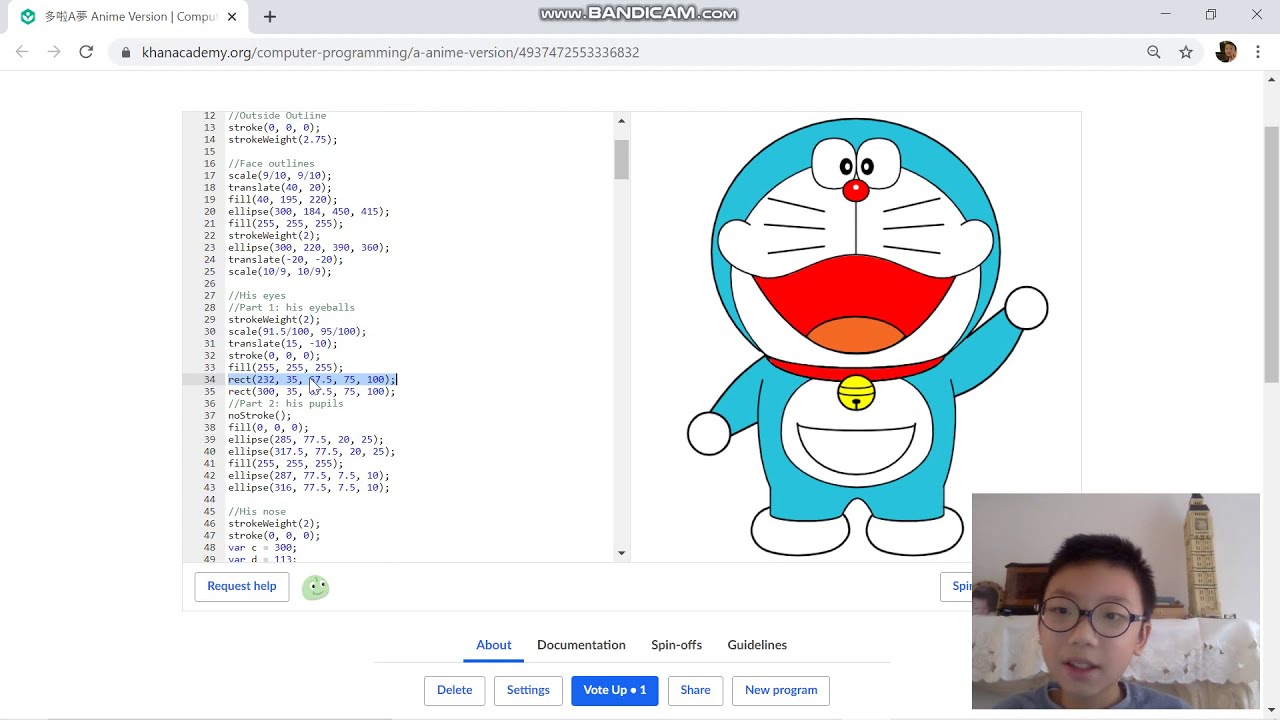Vote Up this program
Screen dimensions: 1280x720
615,690
